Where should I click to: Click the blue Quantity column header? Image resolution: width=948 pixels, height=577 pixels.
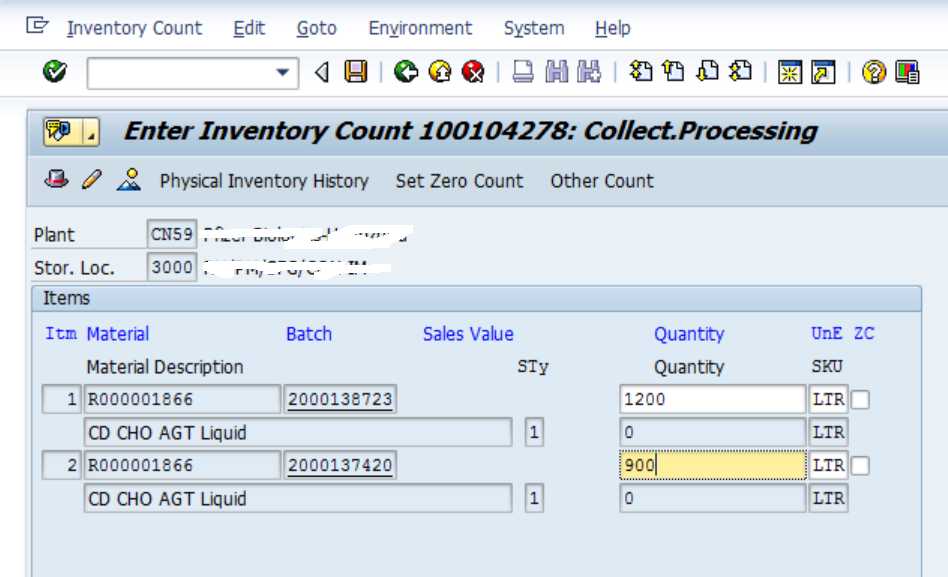pyautogui.click(x=689, y=334)
